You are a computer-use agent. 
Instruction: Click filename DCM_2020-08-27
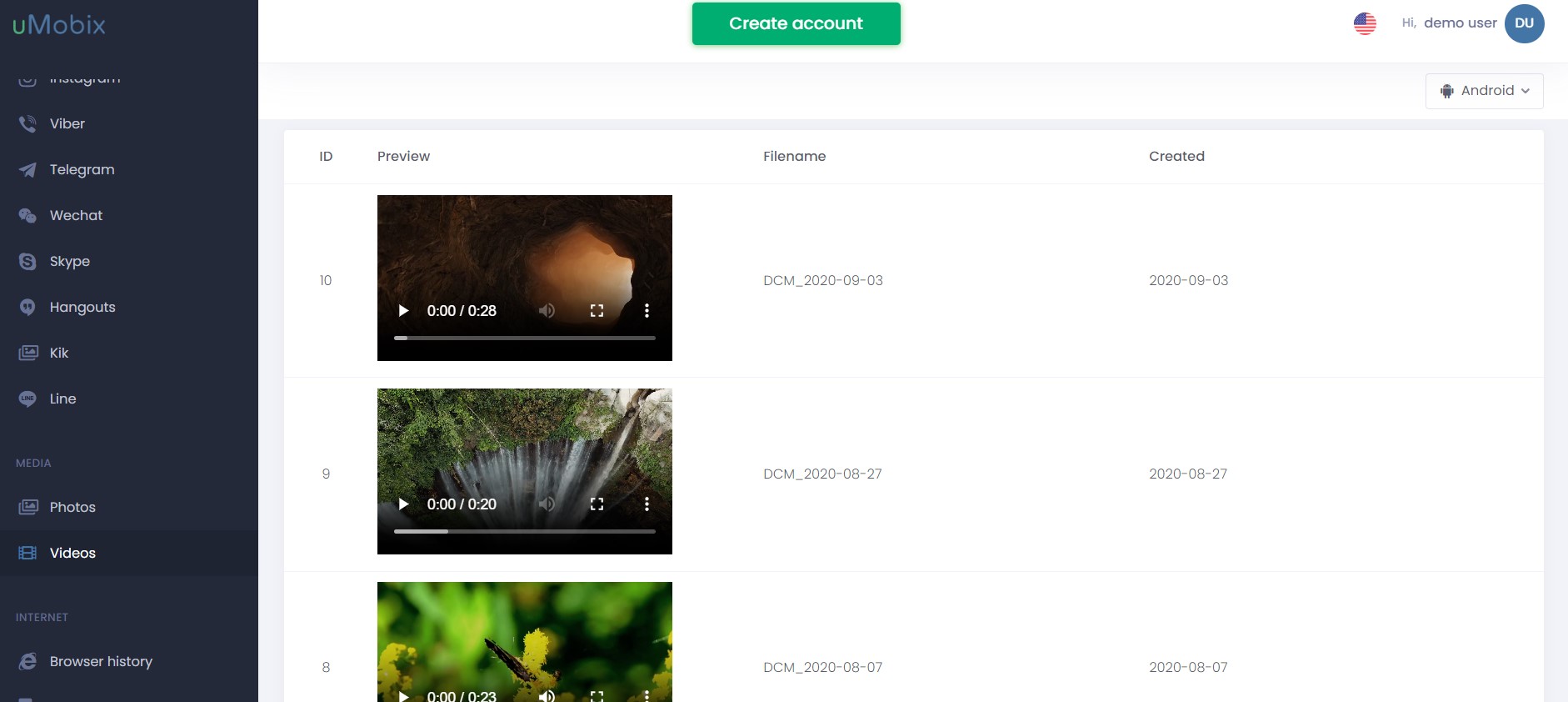(822, 474)
